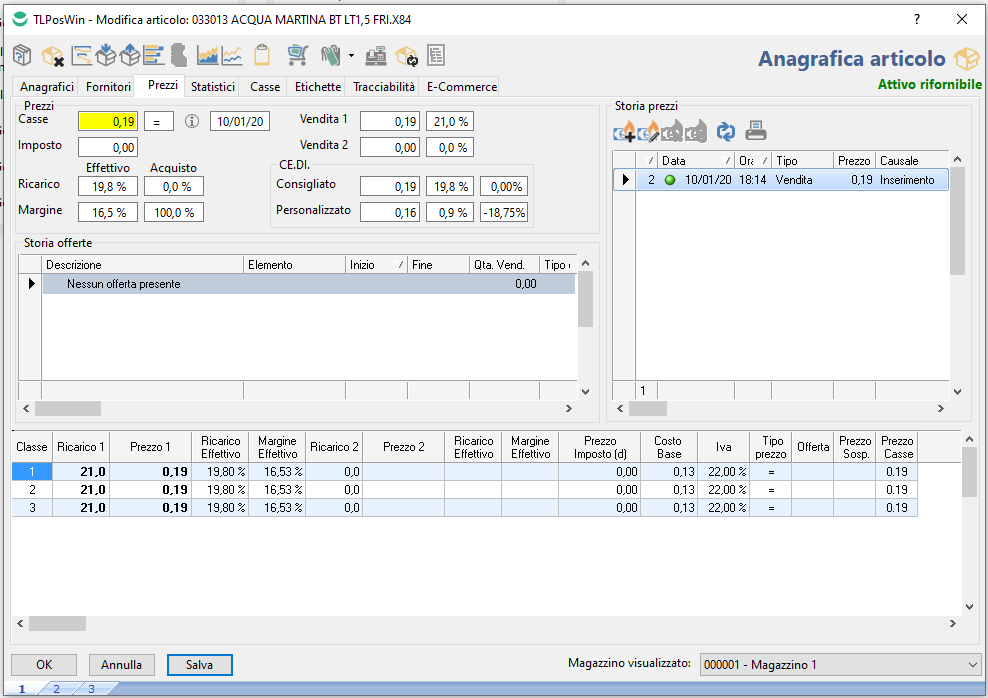Open the dropdown arrow next to the labels icon
Screen dimensions: 988x698
tap(349, 56)
